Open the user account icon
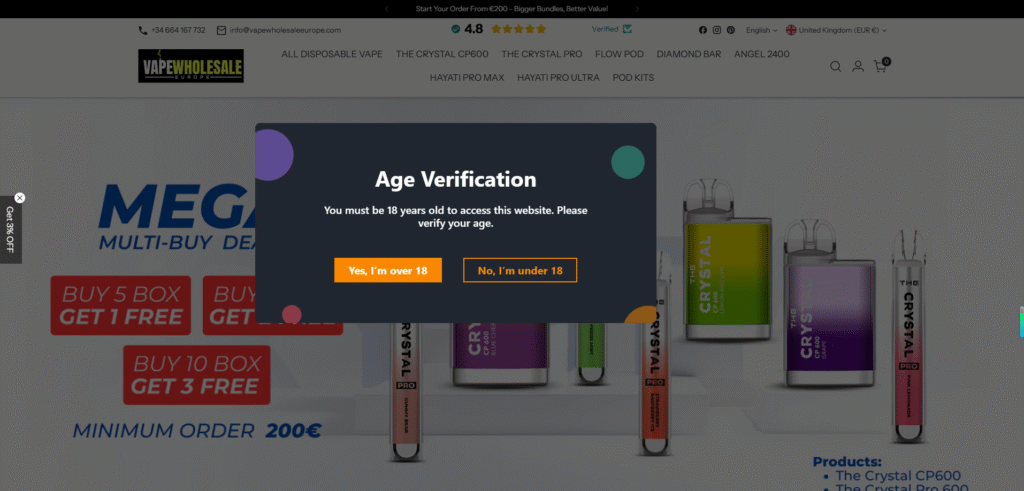Image resolution: width=1024 pixels, height=491 pixels. click(857, 67)
